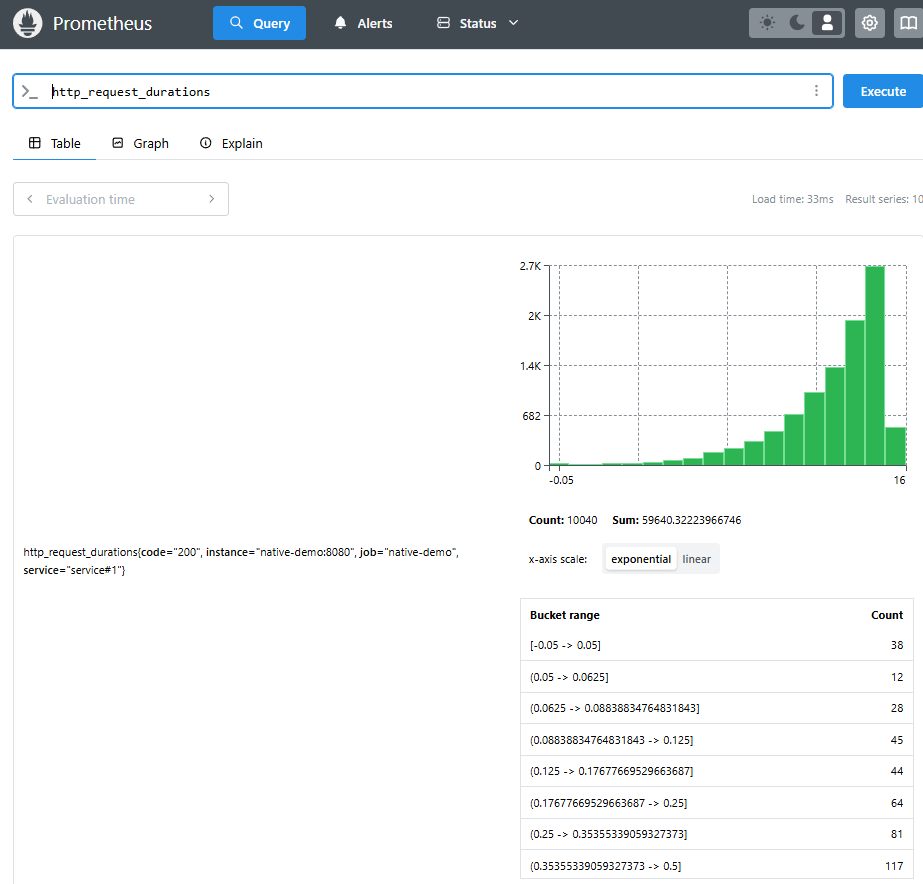This screenshot has height=884, width=923.
Task: Step evaluation time backward chevron
Action: click(30, 199)
